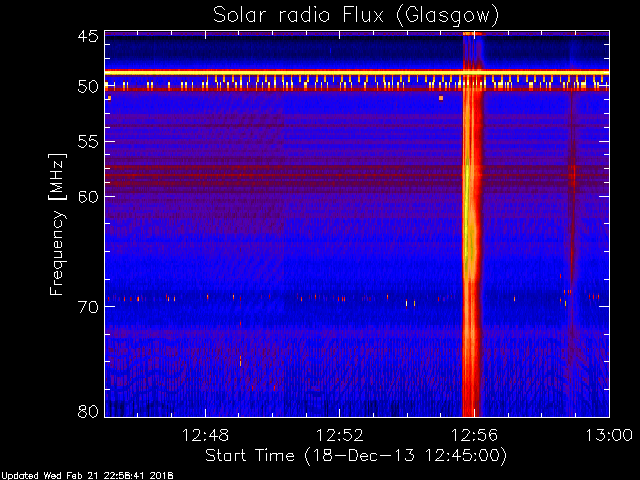Select the 12:56 time tick label
This screenshot has width=640, height=480.
click(474, 435)
